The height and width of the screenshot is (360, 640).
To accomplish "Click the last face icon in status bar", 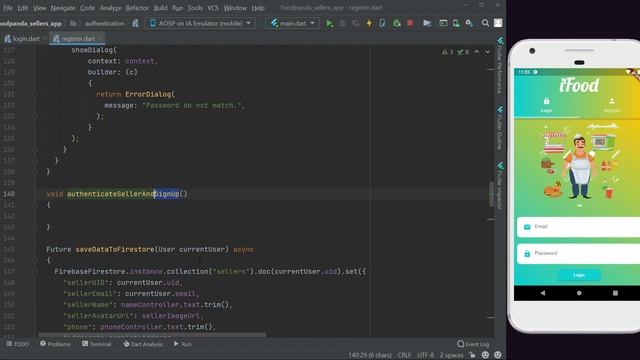I will tap(498, 355).
